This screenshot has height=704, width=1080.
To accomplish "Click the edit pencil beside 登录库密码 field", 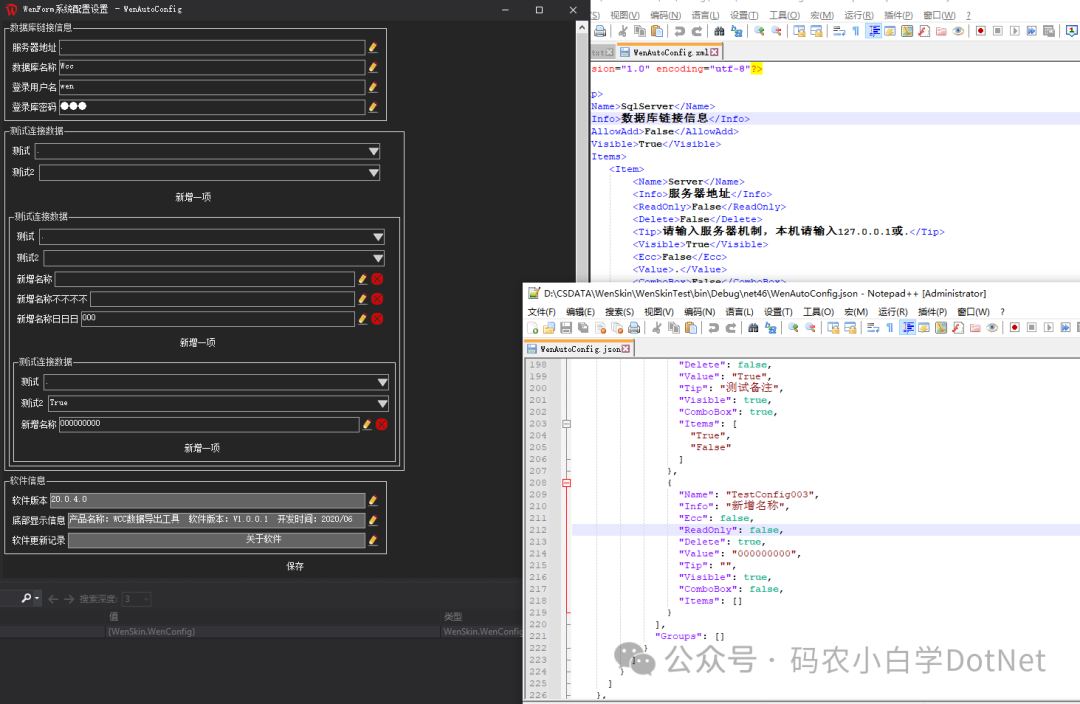I will pyautogui.click(x=373, y=107).
